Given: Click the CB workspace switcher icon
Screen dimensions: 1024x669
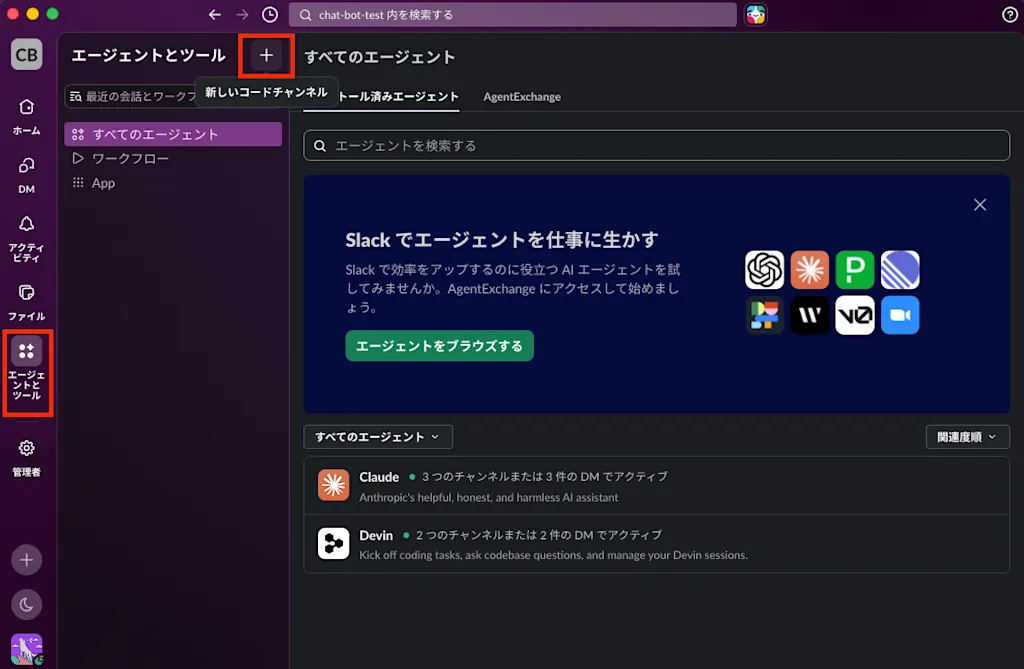Looking at the screenshot, I should point(26,54).
